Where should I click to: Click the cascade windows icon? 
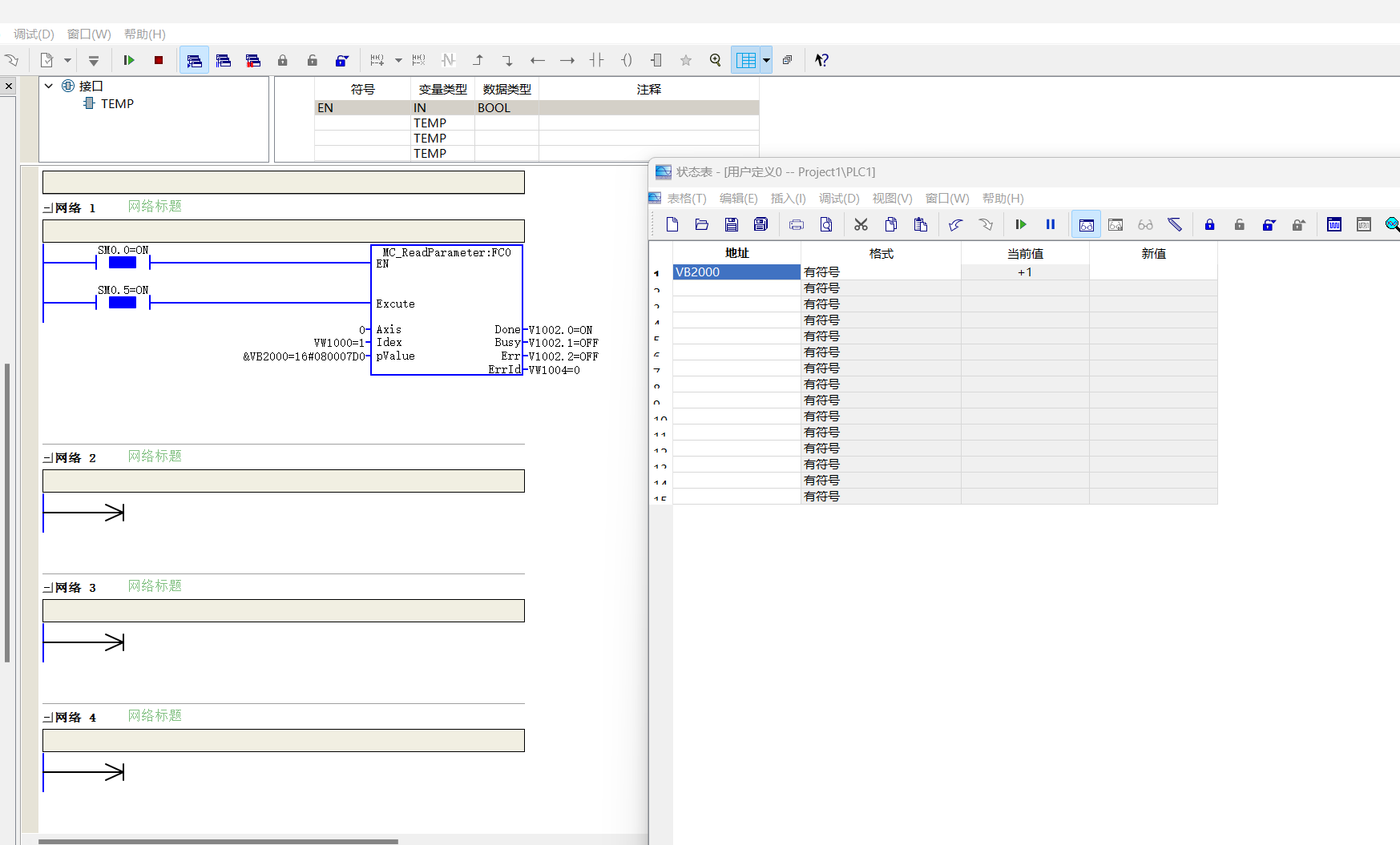(x=788, y=60)
